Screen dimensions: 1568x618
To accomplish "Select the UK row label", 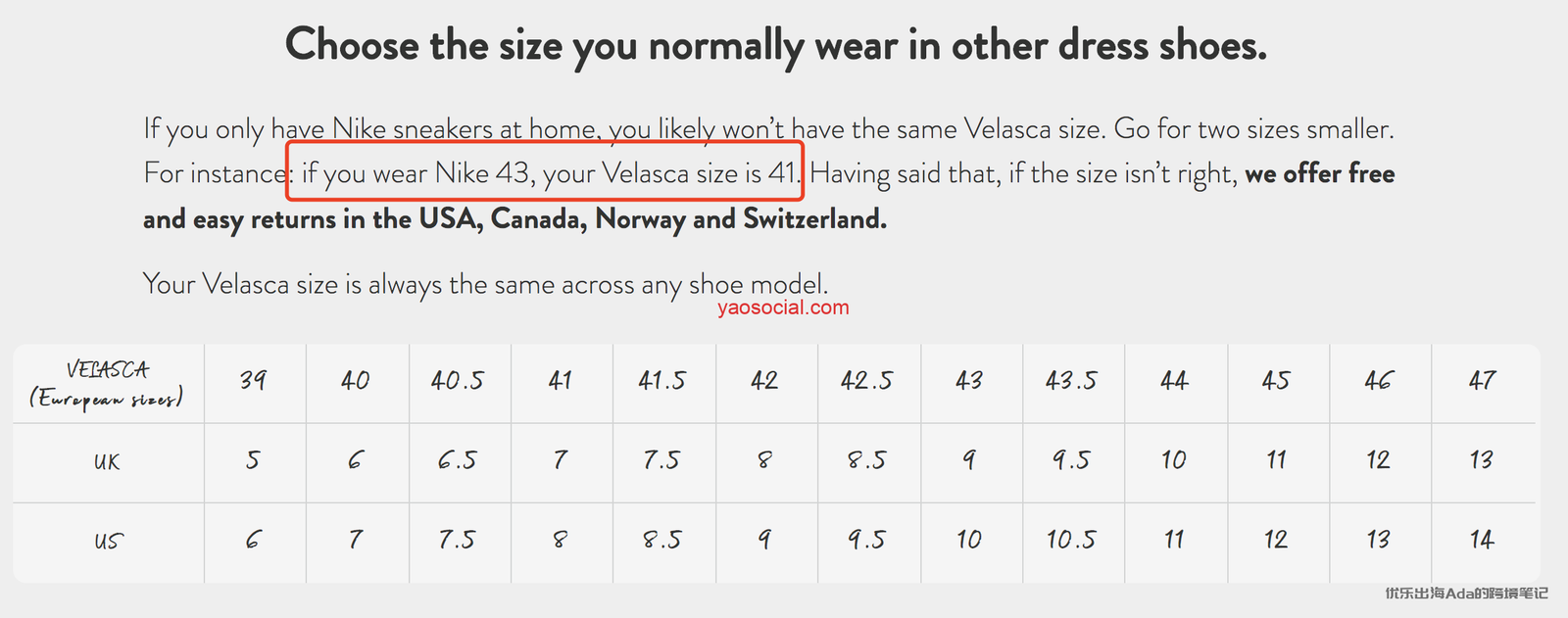I will [x=107, y=462].
